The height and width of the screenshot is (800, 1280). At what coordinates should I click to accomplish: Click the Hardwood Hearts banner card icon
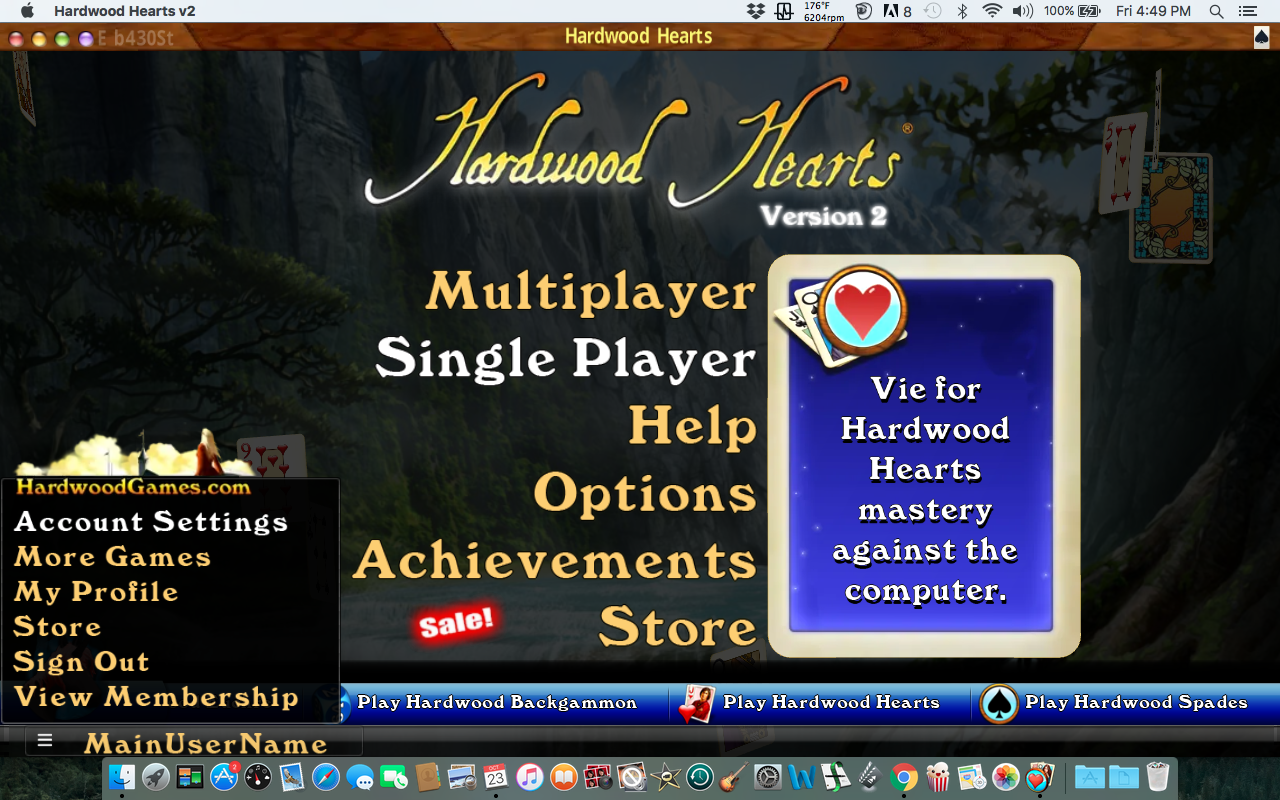(696, 703)
